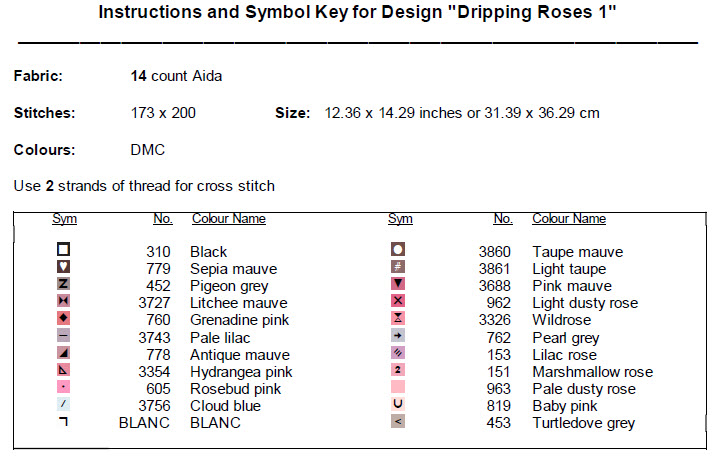
Task: Select the Marshmallow rose symbol
Action: point(397,371)
